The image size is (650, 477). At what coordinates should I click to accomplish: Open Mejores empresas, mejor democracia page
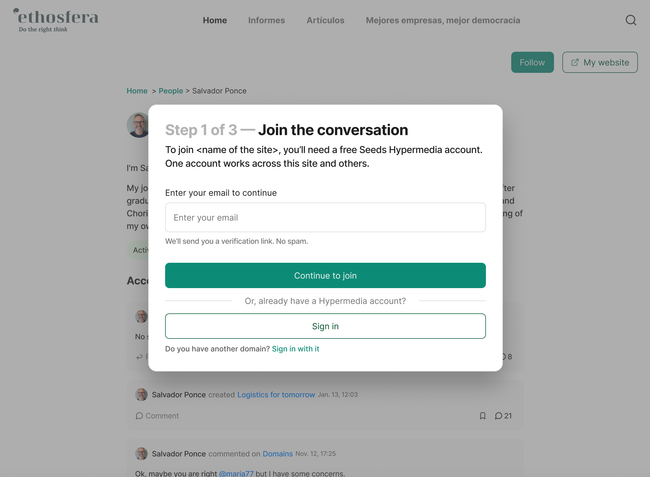coord(443,20)
